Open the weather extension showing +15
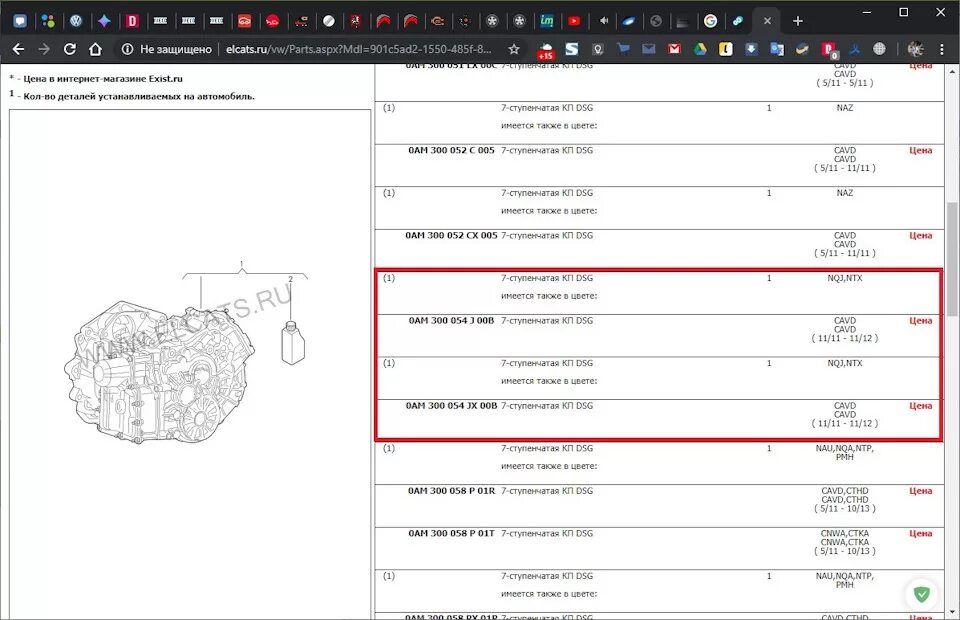 [545, 50]
